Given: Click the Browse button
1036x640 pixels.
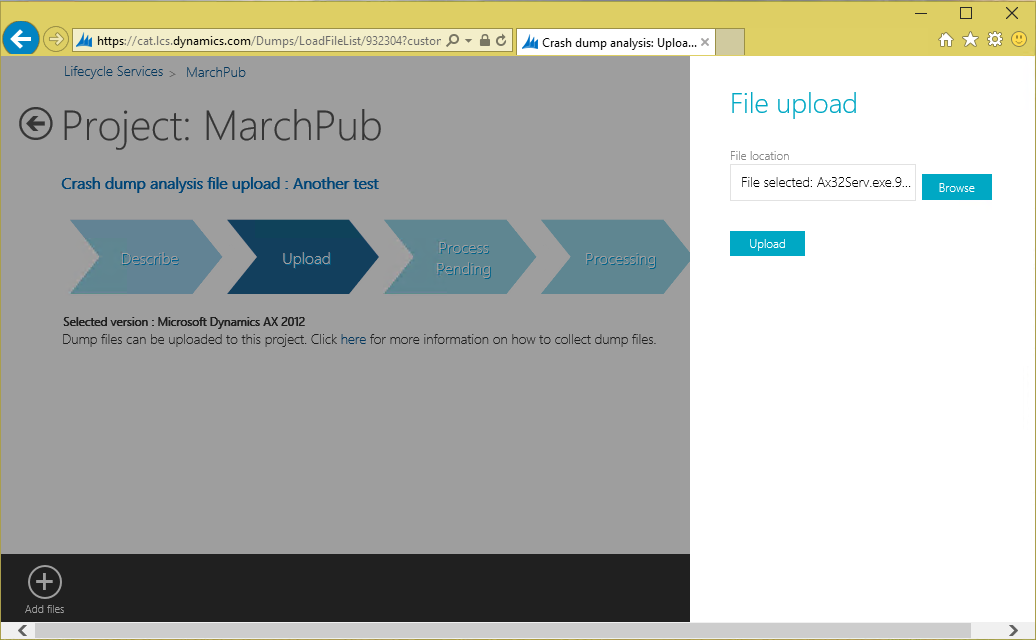Looking at the screenshot, I should (956, 187).
